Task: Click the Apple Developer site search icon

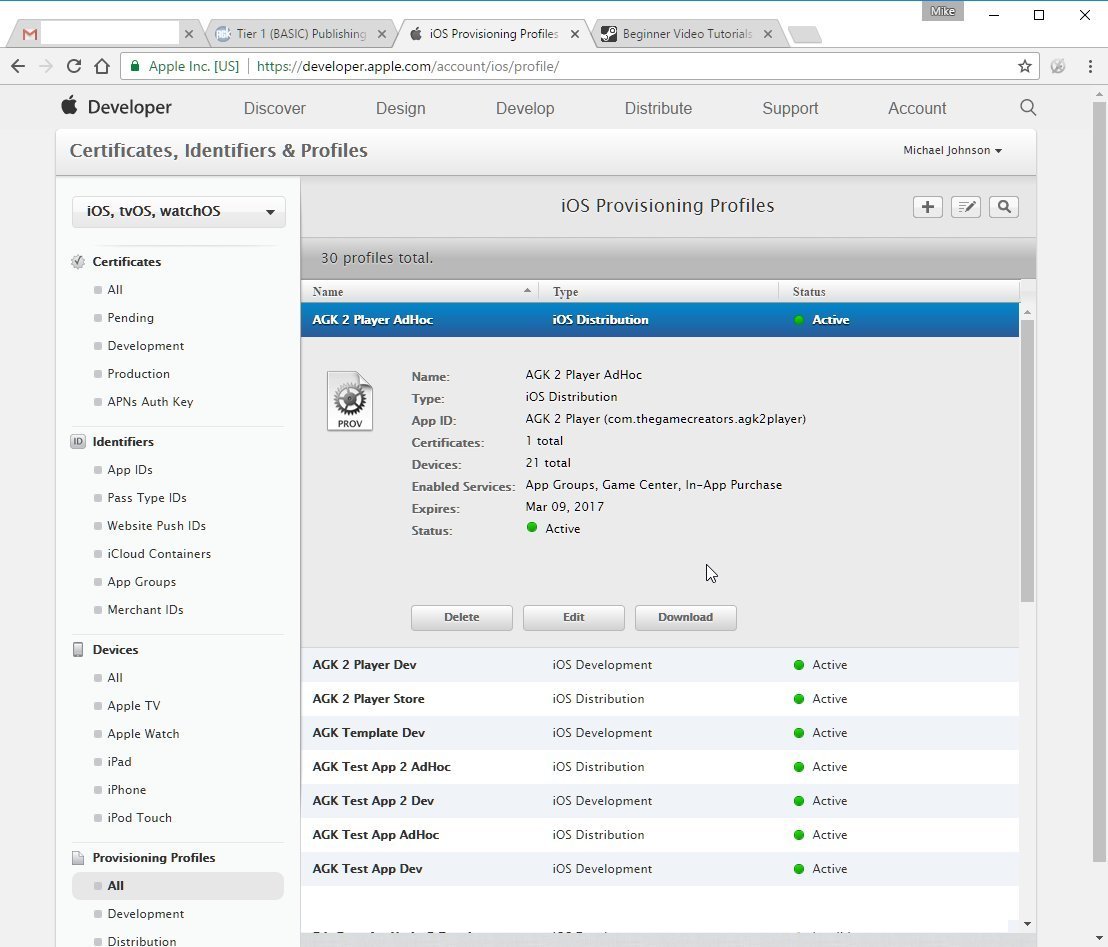Action: [1027, 108]
